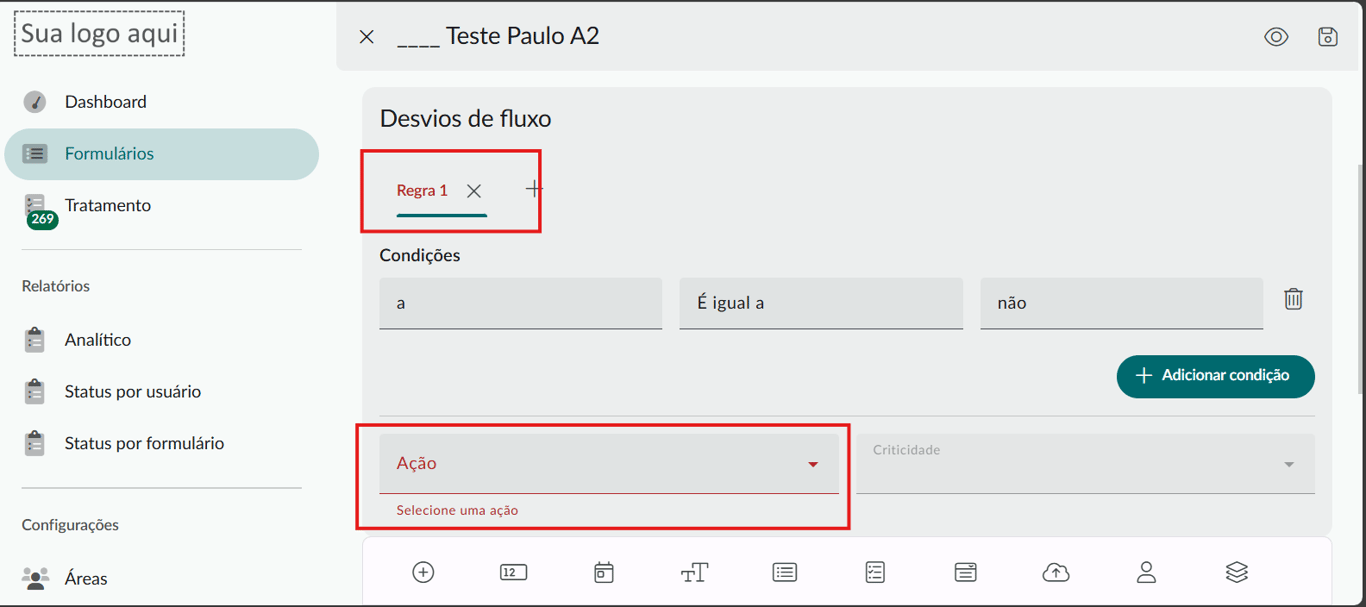Click the Adicionar condição button
The image size is (1366, 607).
click(x=1215, y=376)
